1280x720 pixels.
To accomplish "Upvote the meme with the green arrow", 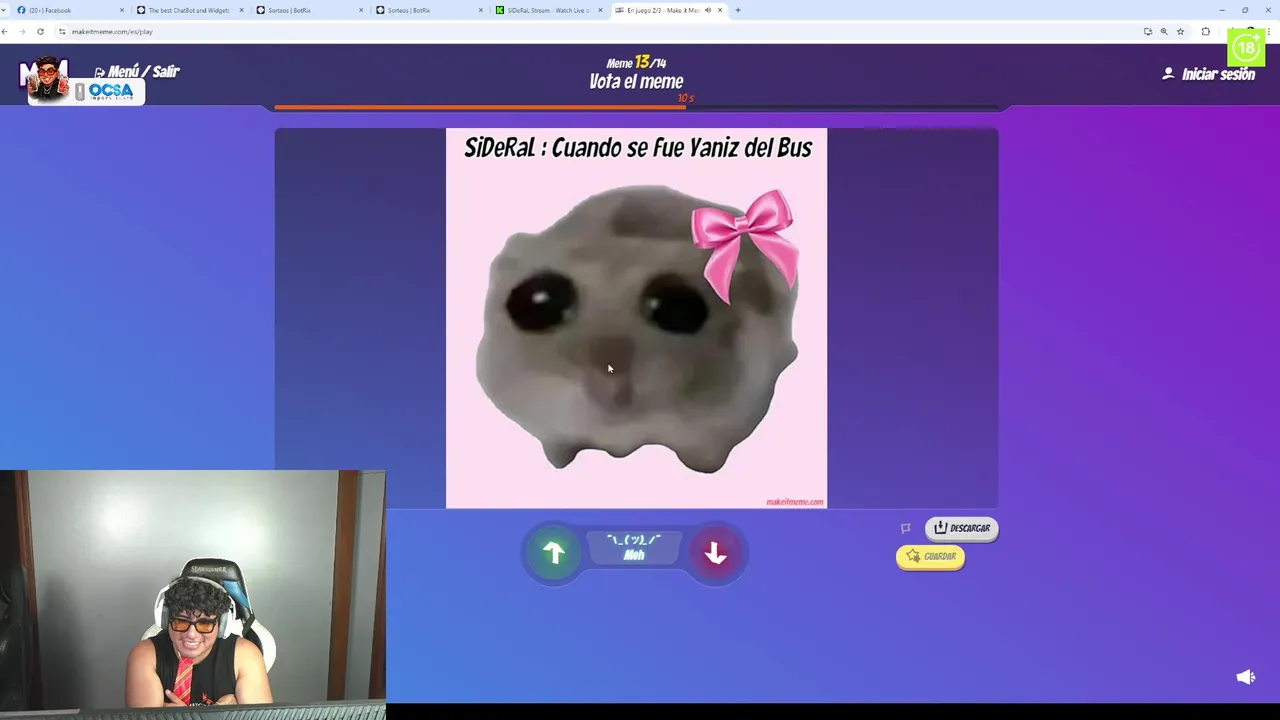I will click(x=554, y=553).
